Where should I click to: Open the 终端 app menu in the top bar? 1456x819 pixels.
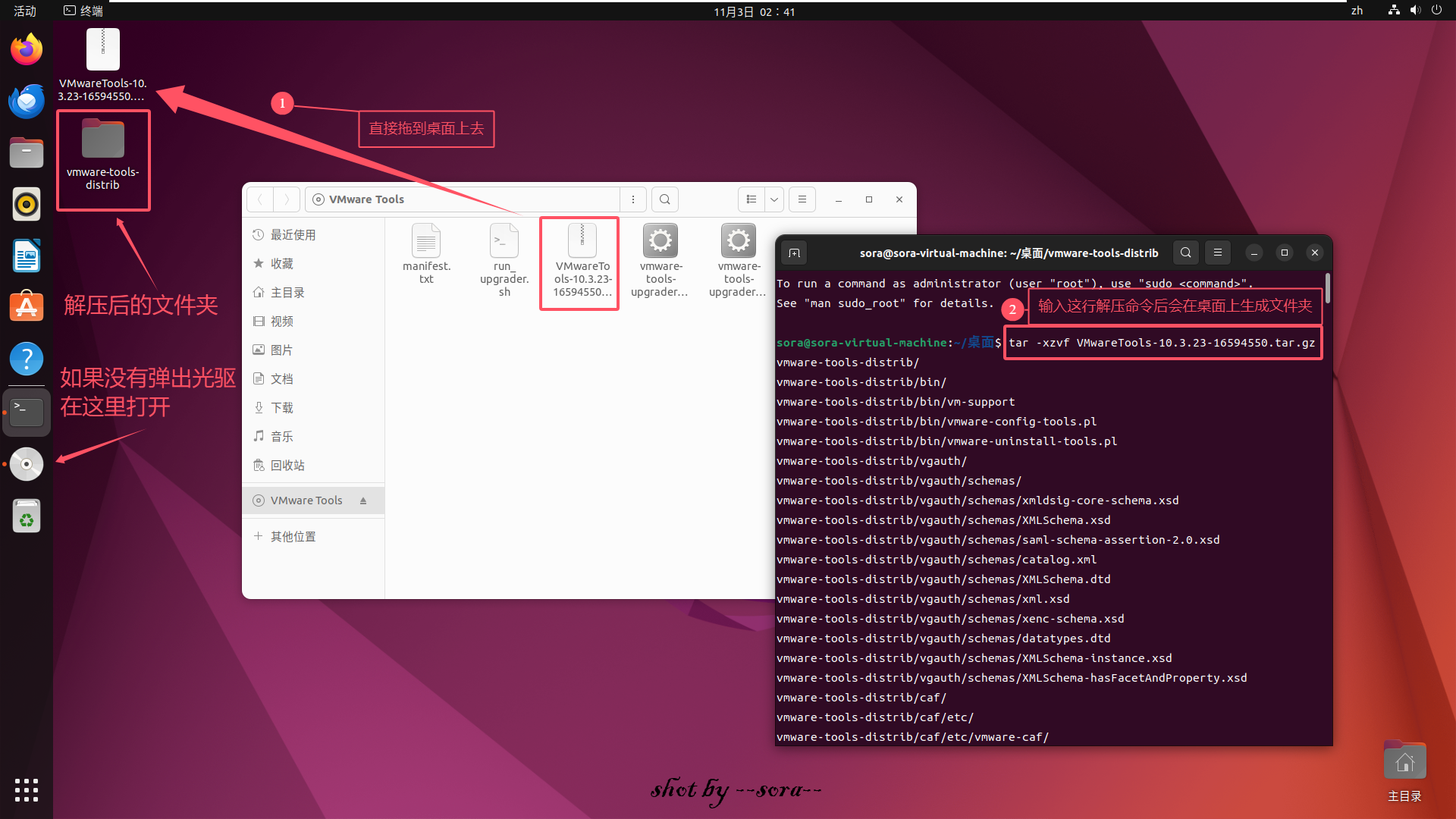pyautogui.click(x=83, y=11)
